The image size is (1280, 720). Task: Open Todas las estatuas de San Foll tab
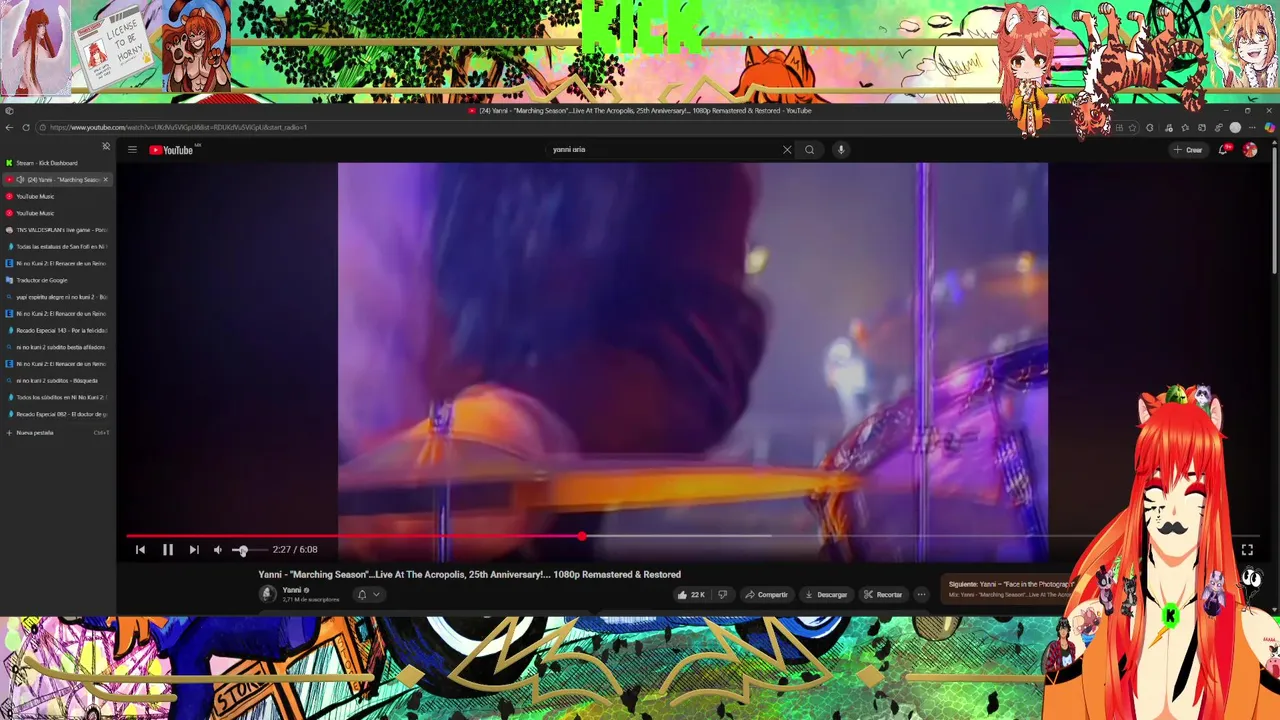coord(57,246)
